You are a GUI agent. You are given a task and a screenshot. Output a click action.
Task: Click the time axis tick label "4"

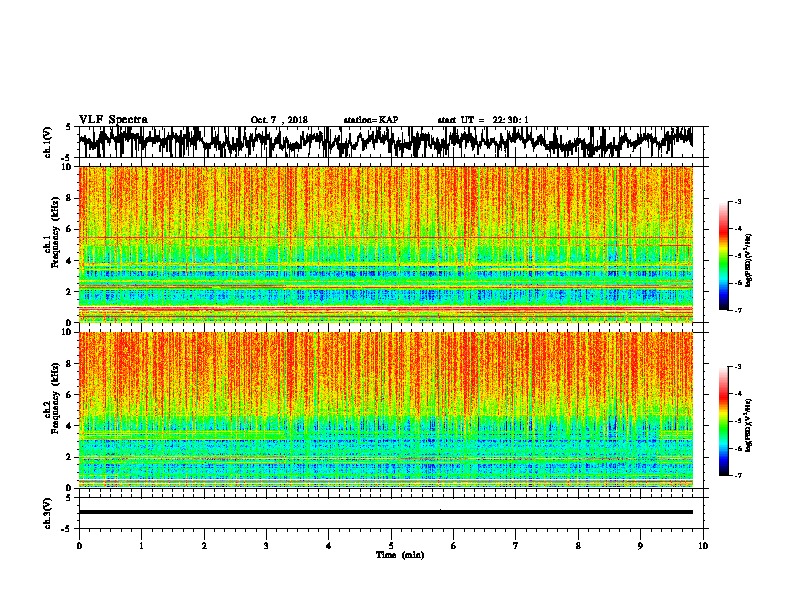(329, 546)
